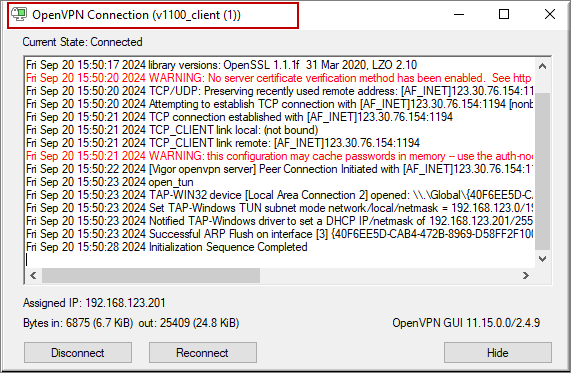
Task: Click the cache passwords warning log line
Action: pos(279,156)
